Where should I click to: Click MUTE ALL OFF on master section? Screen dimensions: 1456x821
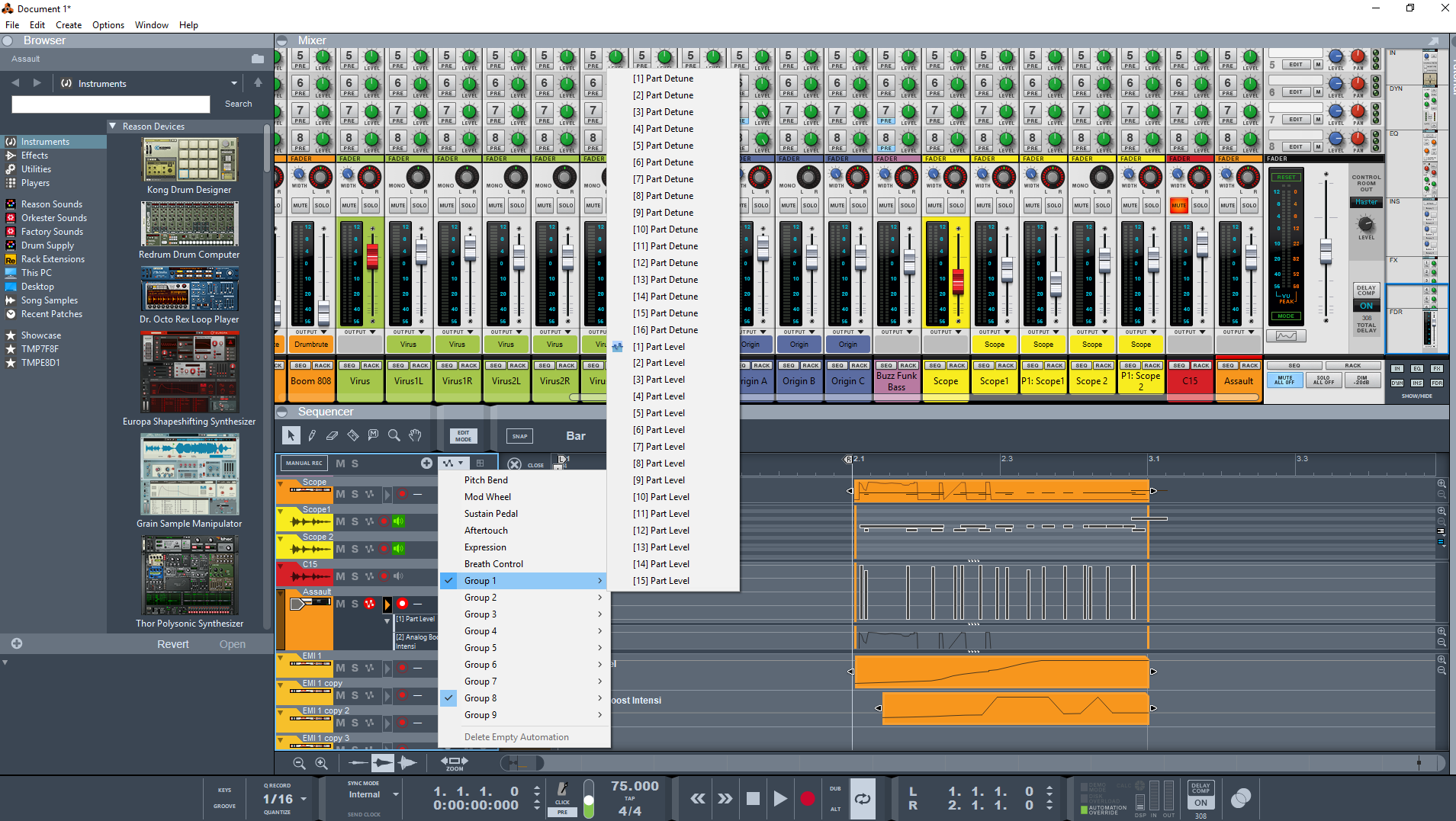pyautogui.click(x=1285, y=380)
